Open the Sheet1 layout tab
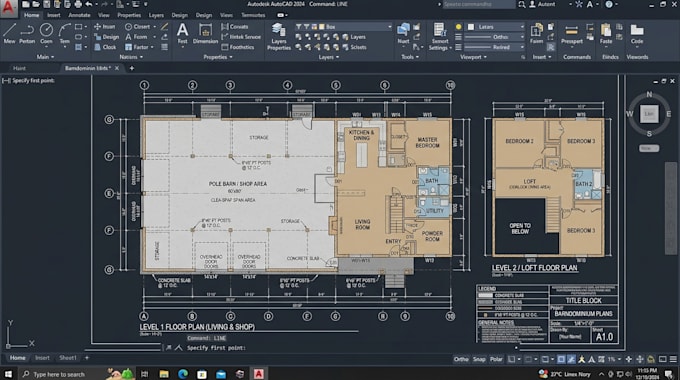 [x=68, y=358]
